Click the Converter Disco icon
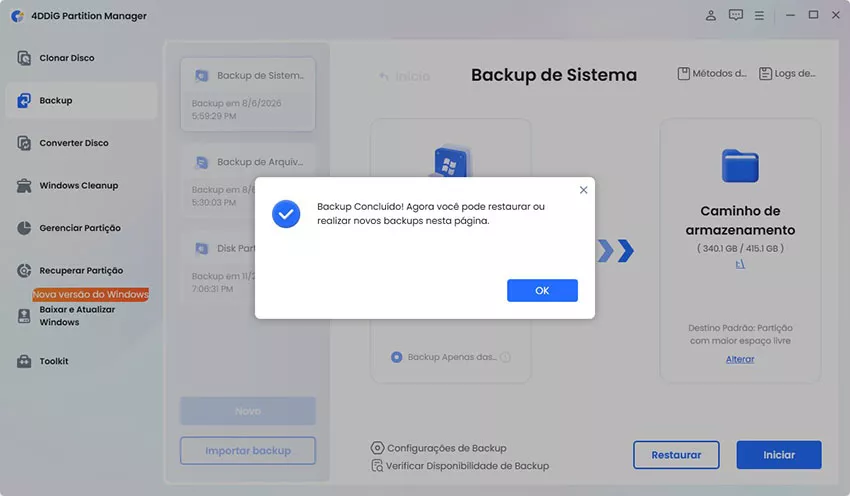 [x=24, y=143]
